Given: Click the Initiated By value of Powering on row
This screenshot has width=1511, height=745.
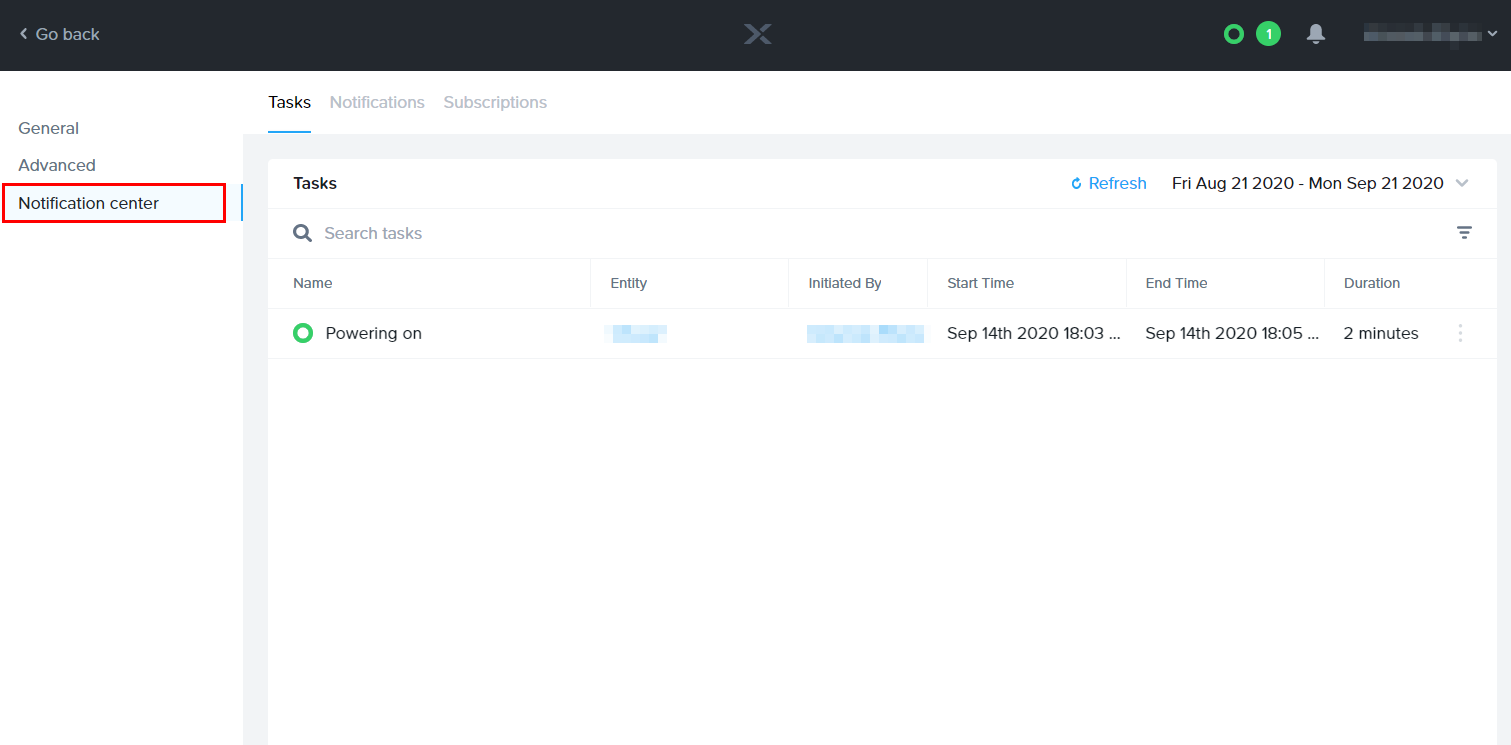Looking at the screenshot, I should pos(865,333).
